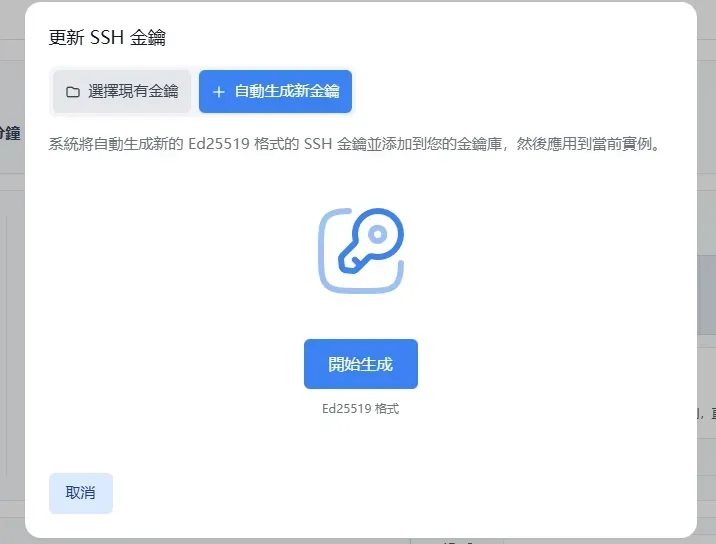The width and height of the screenshot is (716, 544).
Task: Switch to the 選擇現有金鑰 tab
Action: pyautogui.click(x=122, y=92)
